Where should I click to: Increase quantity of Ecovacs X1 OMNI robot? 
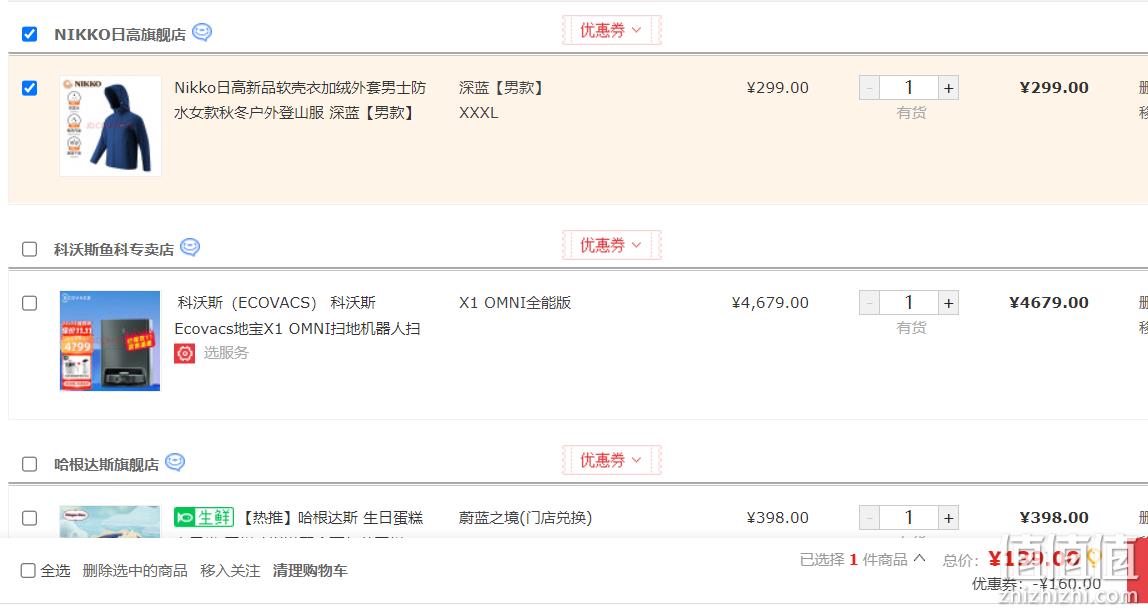(948, 302)
